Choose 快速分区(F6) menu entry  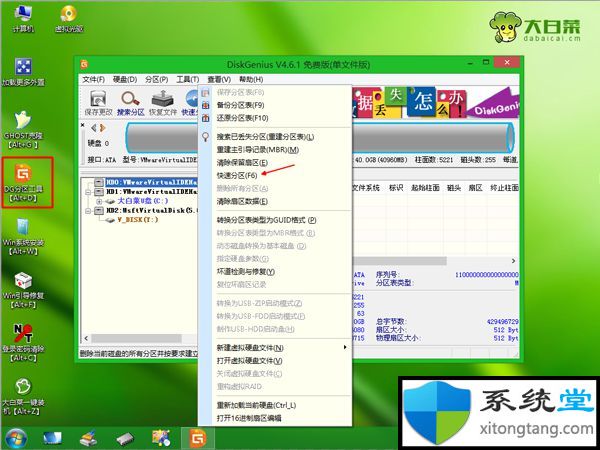[x=275, y=175]
